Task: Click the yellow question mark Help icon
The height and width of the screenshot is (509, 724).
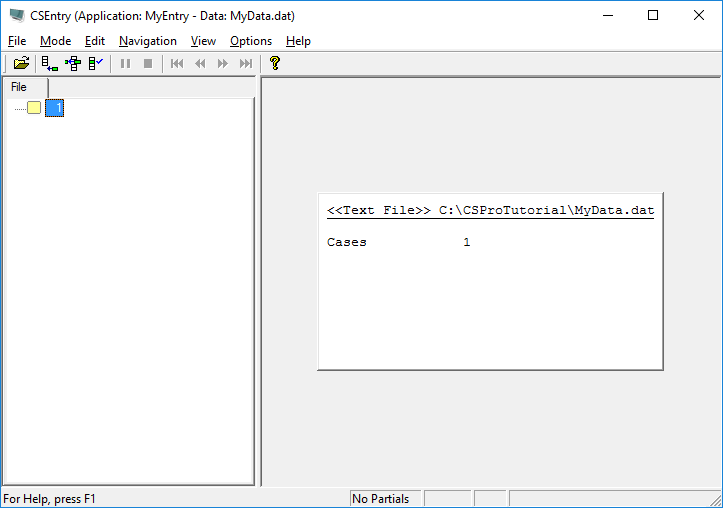Action: pyautogui.click(x=275, y=63)
